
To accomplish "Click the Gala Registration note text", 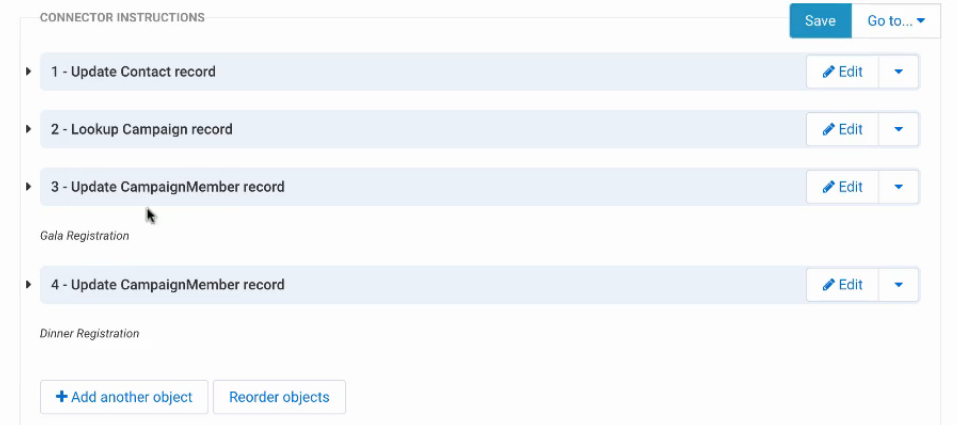I will point(84,236).
